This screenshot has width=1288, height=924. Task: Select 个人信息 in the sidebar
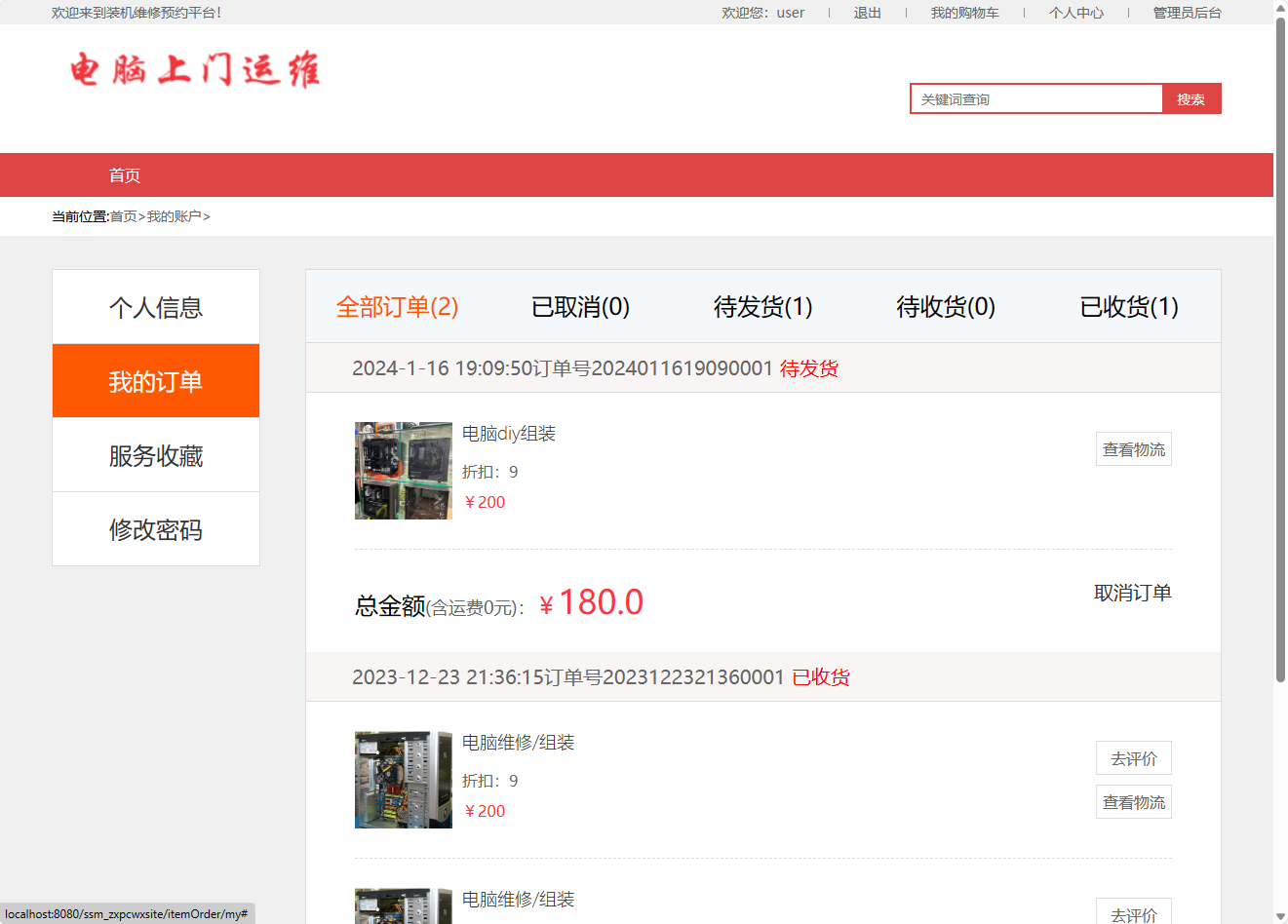[155, 306]
